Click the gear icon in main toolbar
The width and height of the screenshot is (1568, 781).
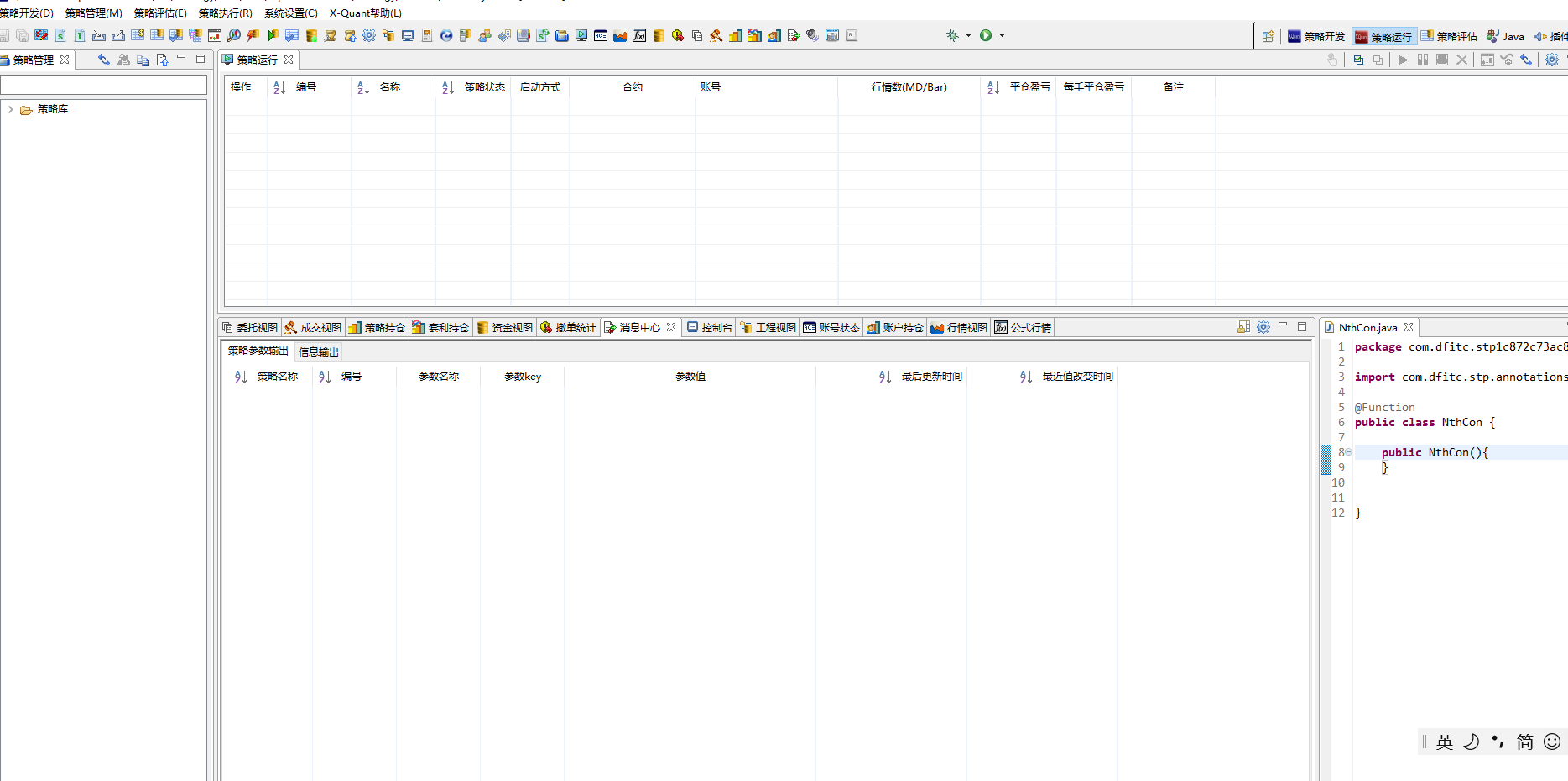tap(368, 35)
